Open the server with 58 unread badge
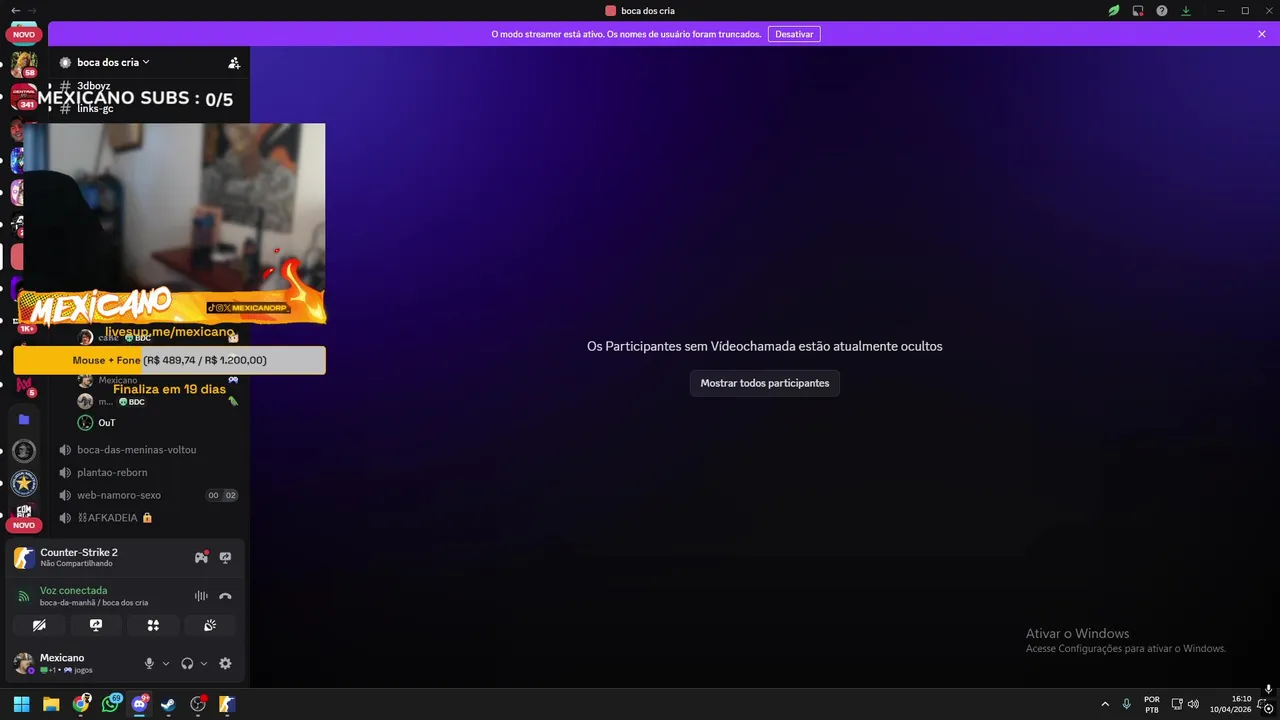The height and width of the screenshot is (720, 1280). 24,64
